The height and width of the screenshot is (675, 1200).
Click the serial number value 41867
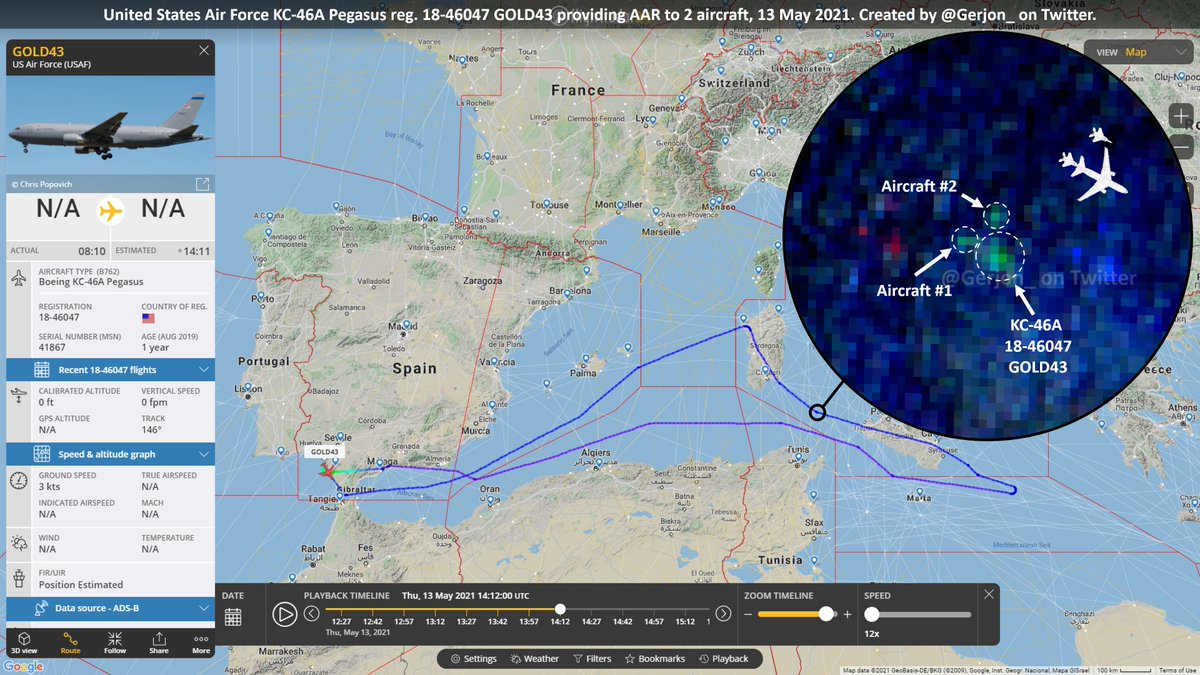click(52, 347)
